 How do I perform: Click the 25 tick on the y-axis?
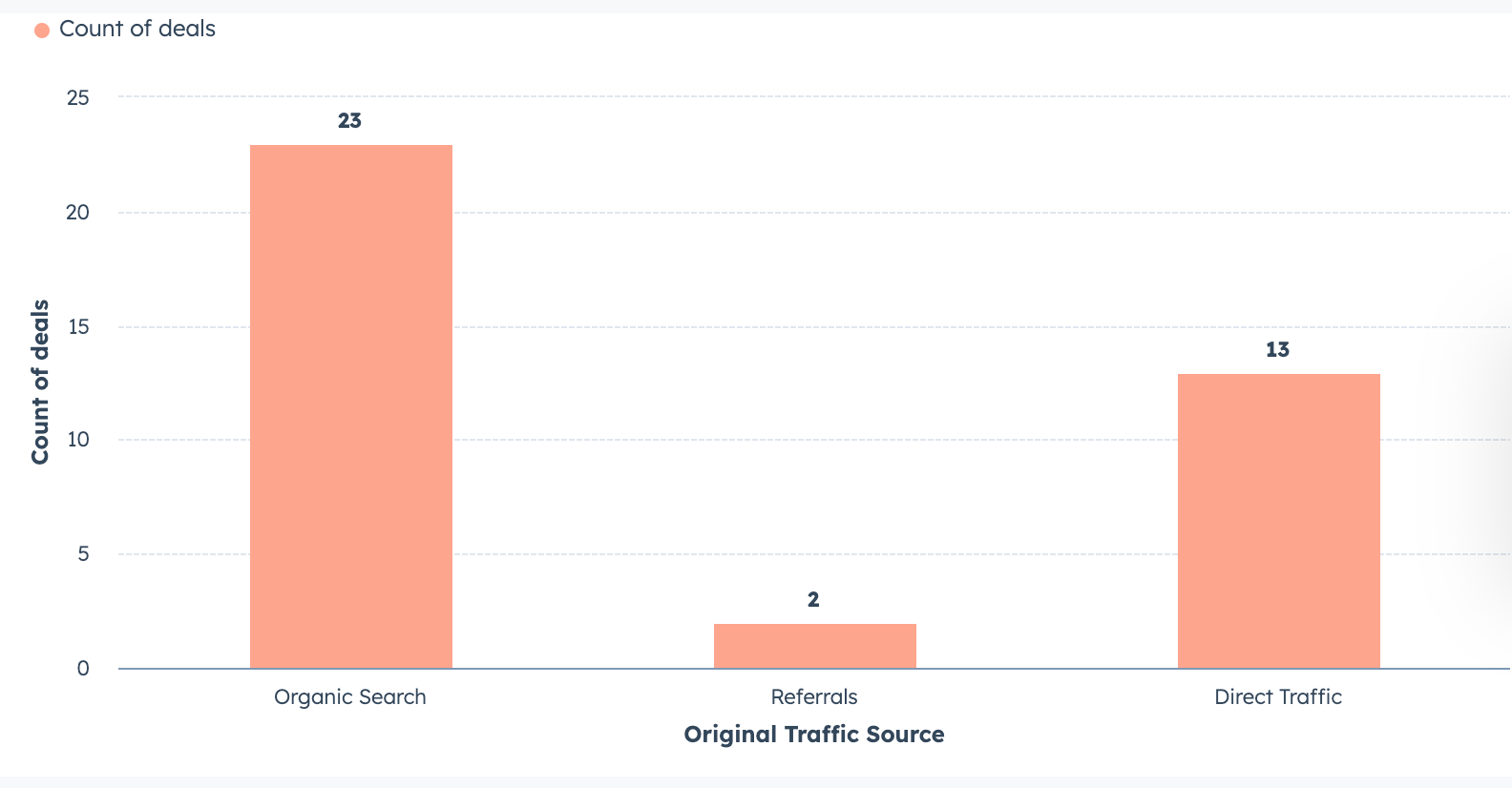[x=78, y=98]
